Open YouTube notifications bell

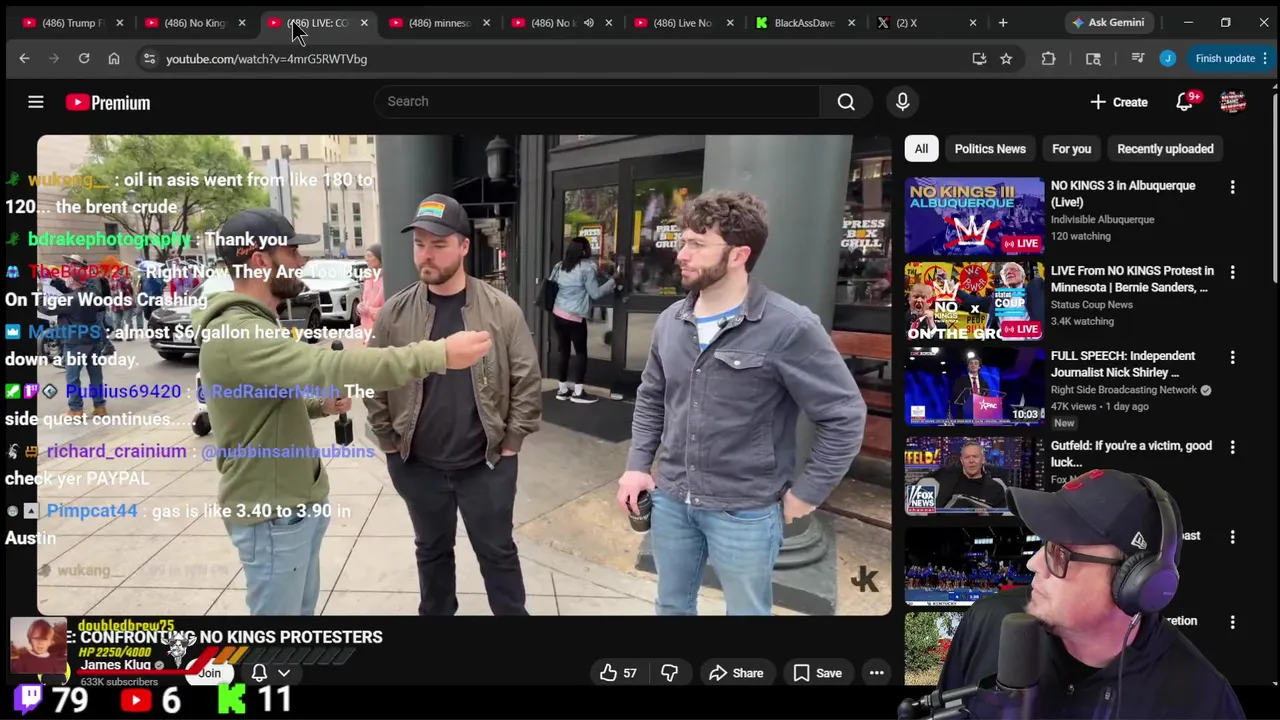tap(1185, 102)
